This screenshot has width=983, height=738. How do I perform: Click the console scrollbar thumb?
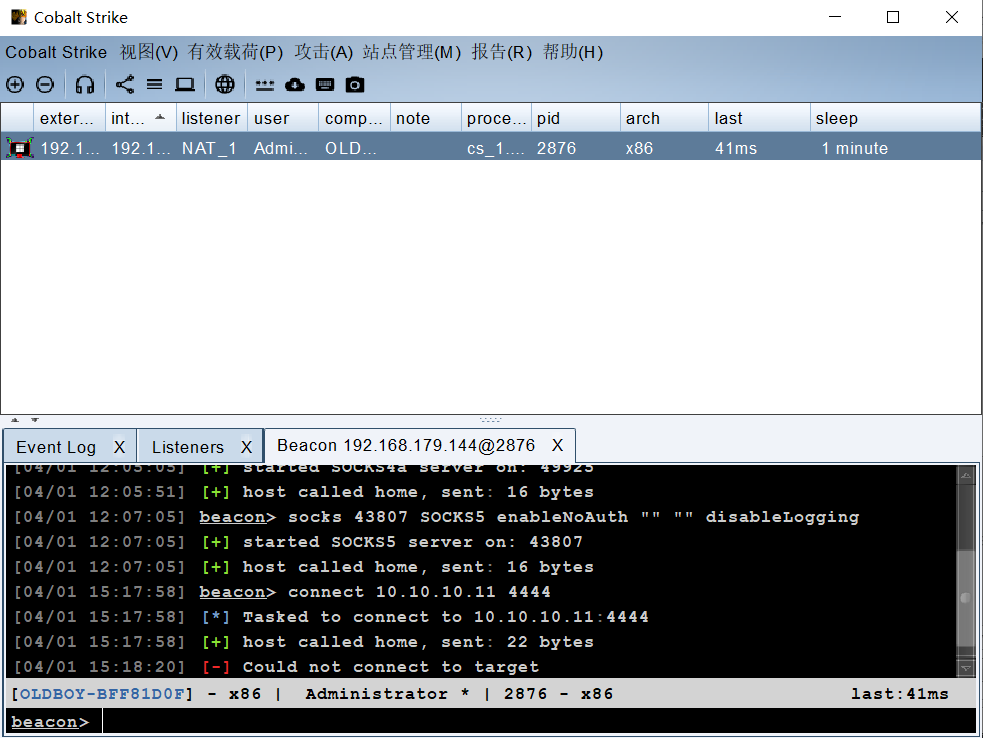(966, 598)
